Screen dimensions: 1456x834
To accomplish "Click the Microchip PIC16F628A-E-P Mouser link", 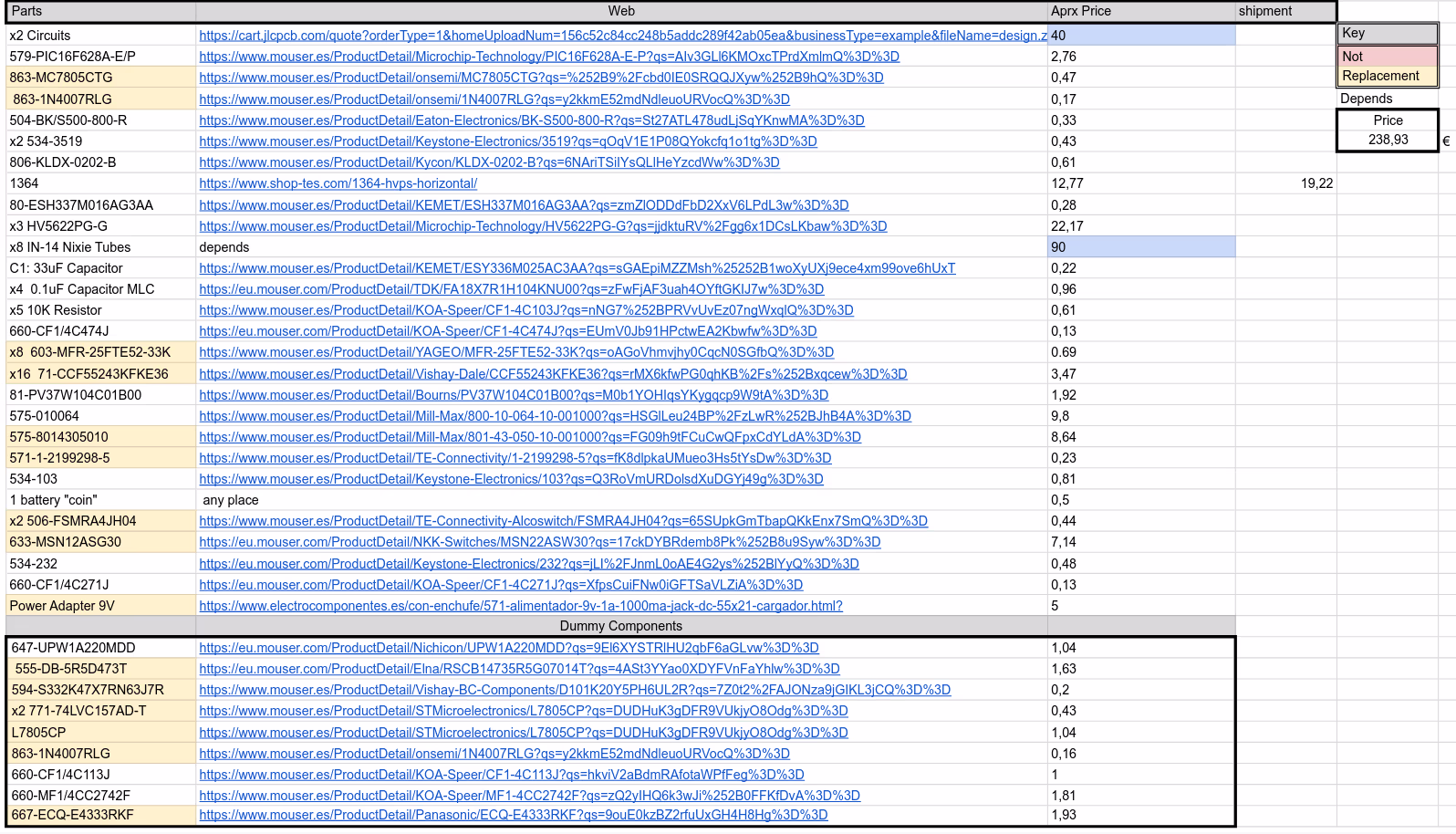I will tap(548, 57).
